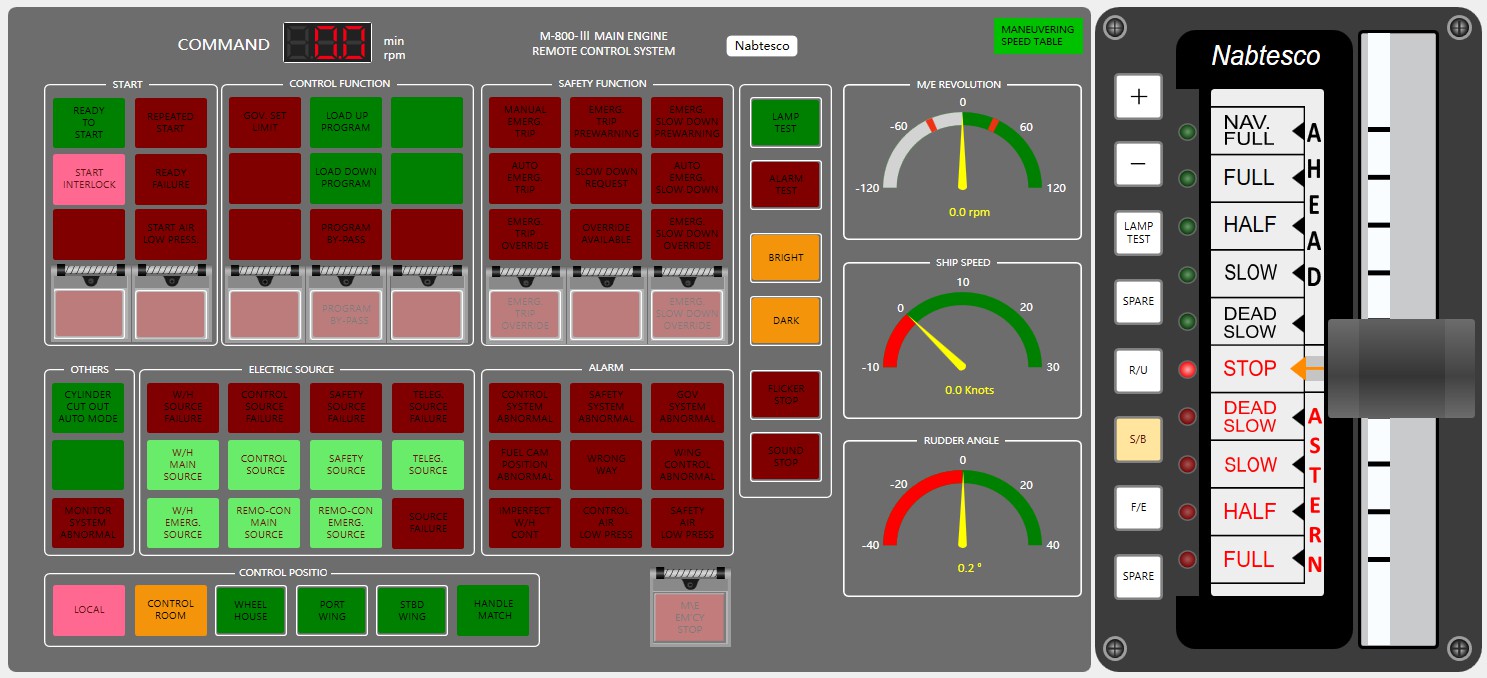Click the Safety Source green indicator

pos(346,465)
